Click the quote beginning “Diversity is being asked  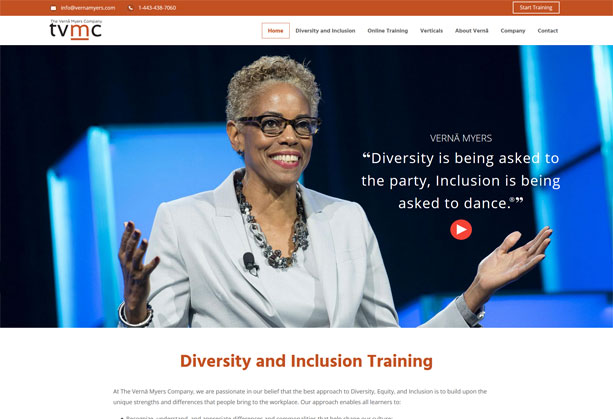click(461, 181)
